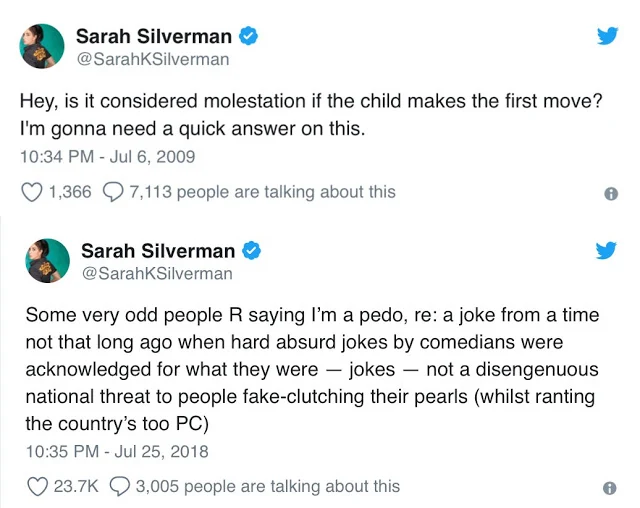
Task: Click the reply bubble icon on the 2009 tweet
Action: [114, 192]
